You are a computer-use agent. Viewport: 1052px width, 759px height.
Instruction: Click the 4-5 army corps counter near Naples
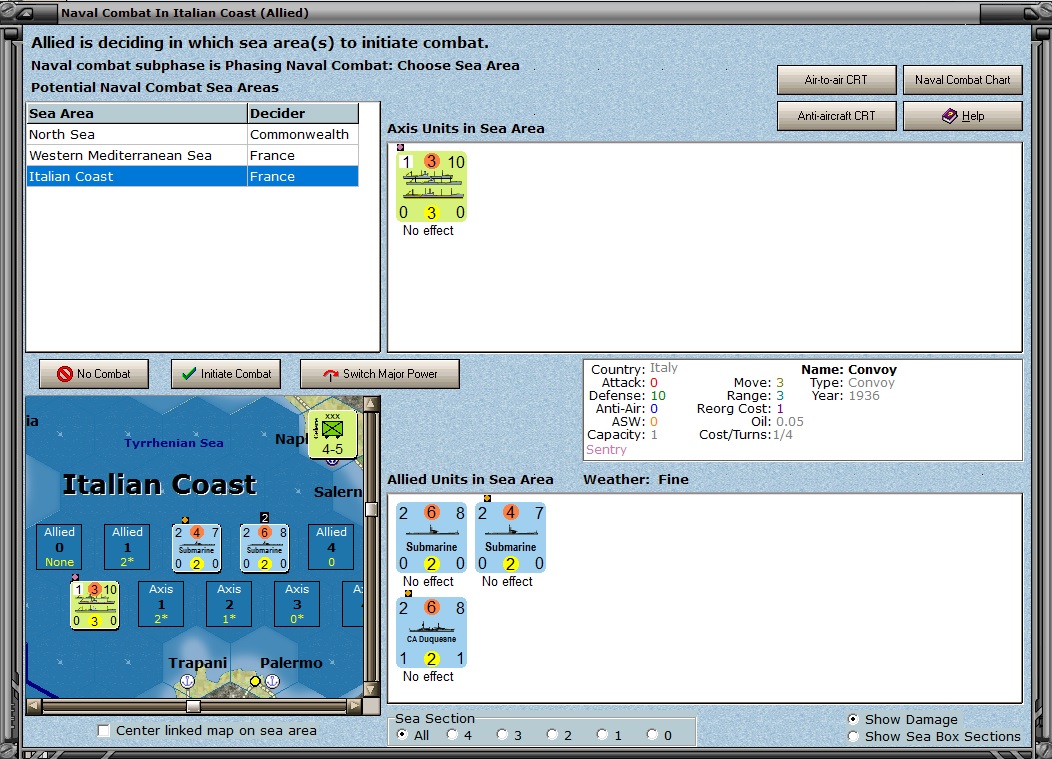332,435
